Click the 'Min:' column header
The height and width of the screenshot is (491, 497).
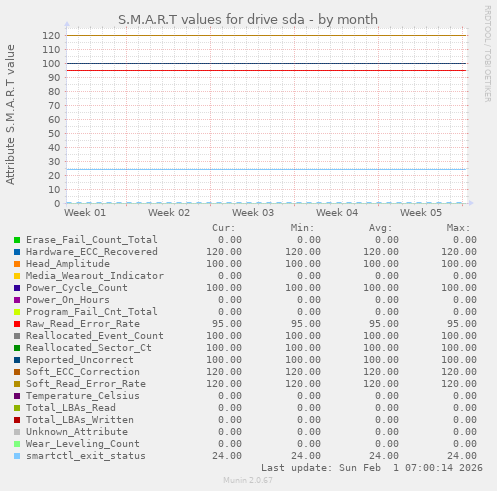[x=302, y=228]
